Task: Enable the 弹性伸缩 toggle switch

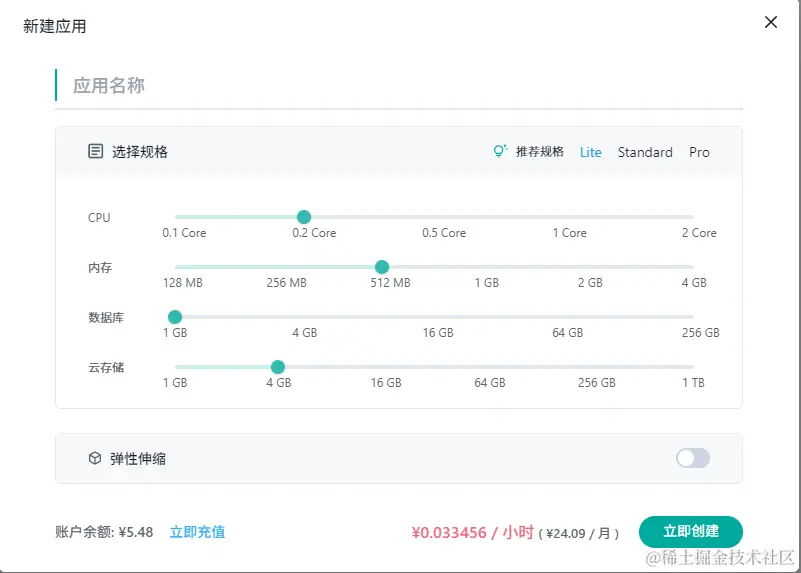Action: (692, 458)
